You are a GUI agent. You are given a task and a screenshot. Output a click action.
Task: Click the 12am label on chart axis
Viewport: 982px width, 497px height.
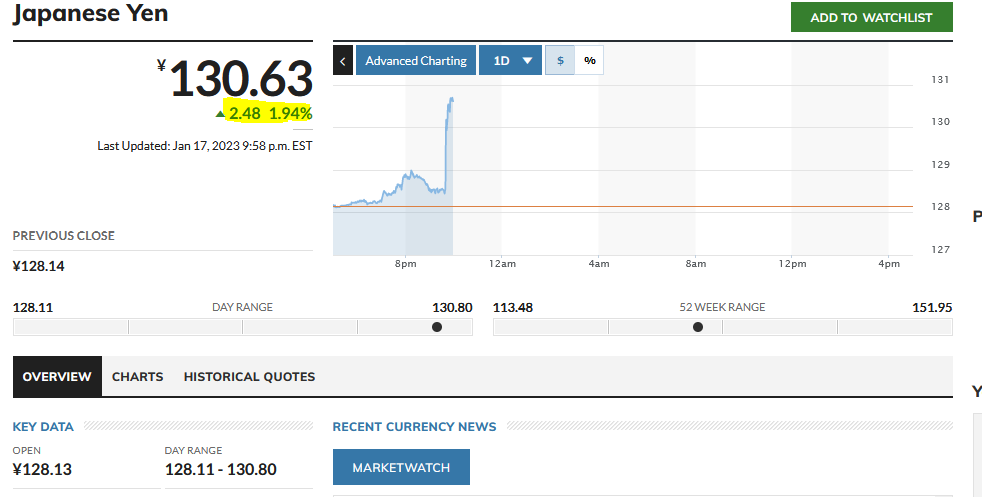[x=502, y=264]
